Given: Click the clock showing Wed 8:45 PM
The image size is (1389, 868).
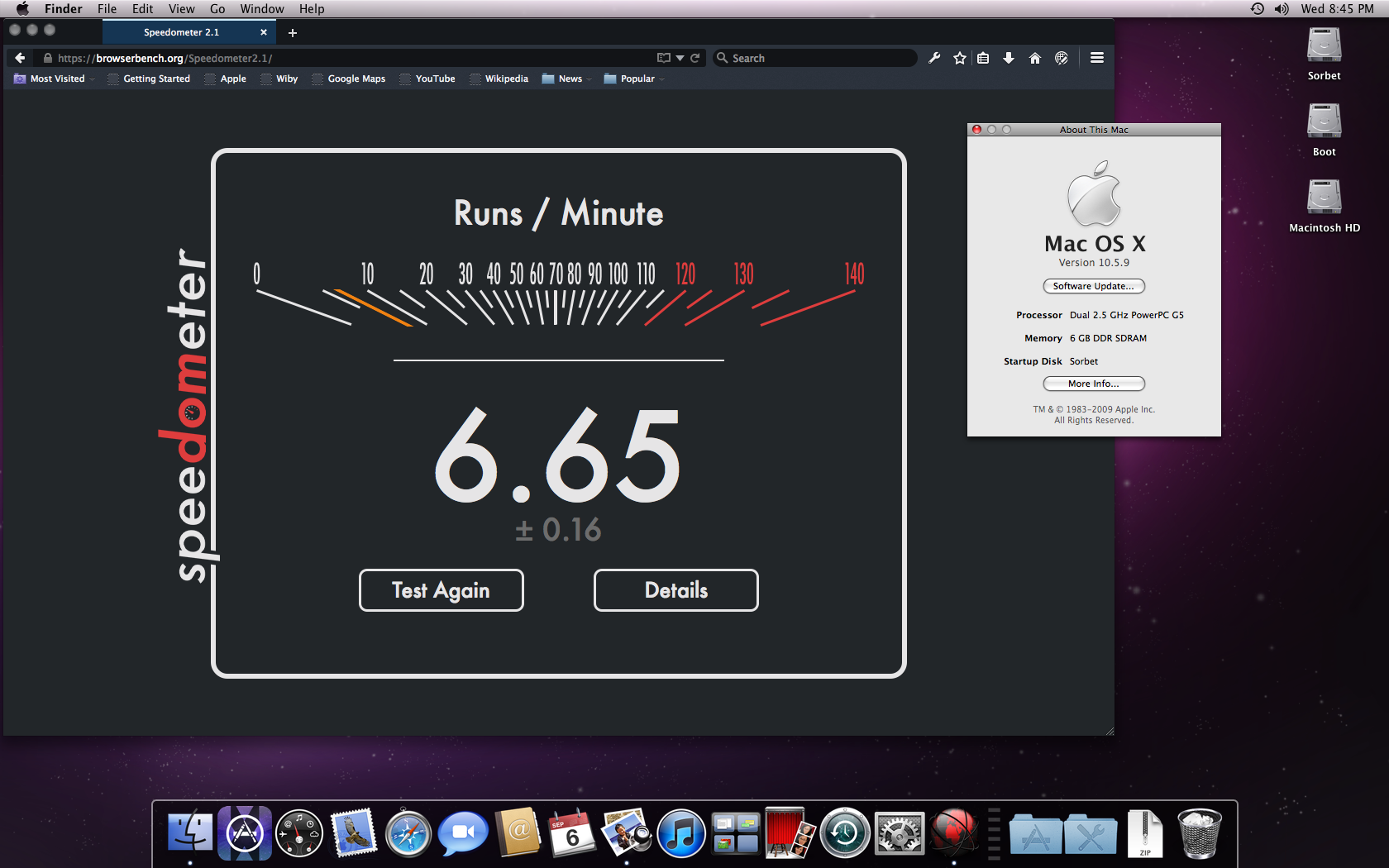Looking at the screenshot, I should point(1337,9).
